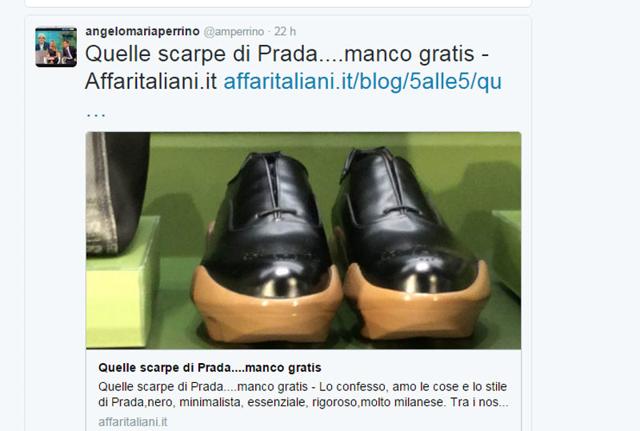The width and height of the screenshot is (640, 431).
Task: Click the truncated ellipsis below the link
Action: [x=96, y=114]
